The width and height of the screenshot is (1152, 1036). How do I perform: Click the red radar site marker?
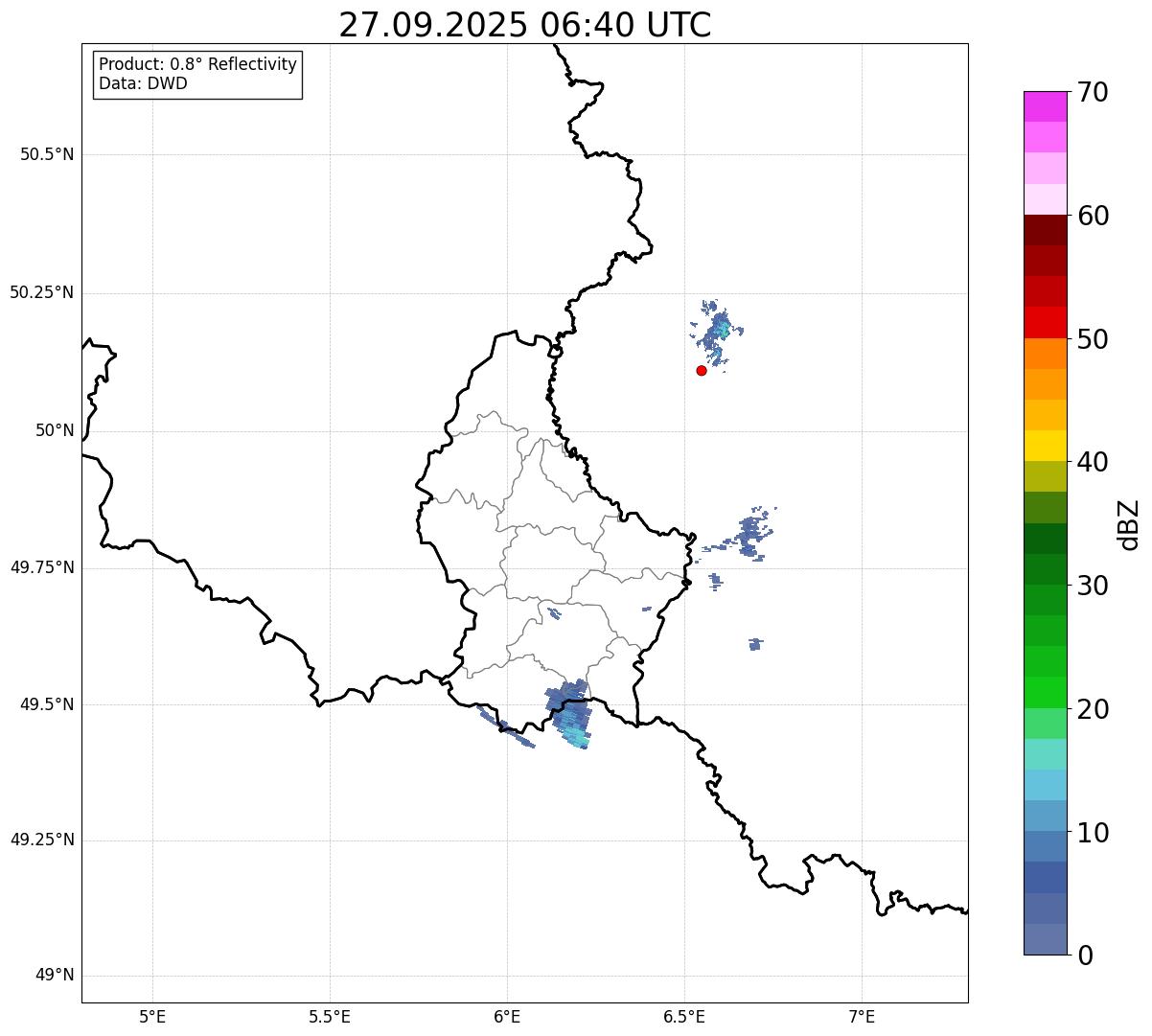point(702,370)
